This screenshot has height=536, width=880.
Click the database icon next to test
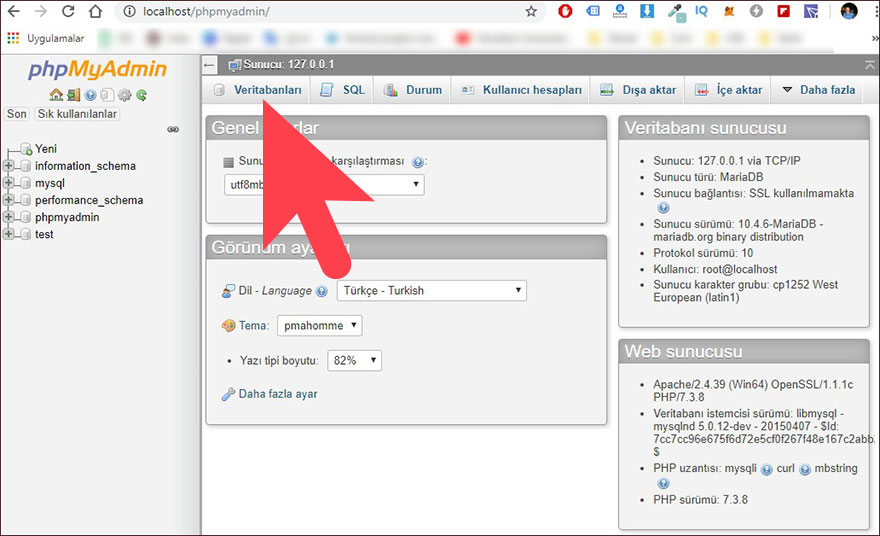25,234
